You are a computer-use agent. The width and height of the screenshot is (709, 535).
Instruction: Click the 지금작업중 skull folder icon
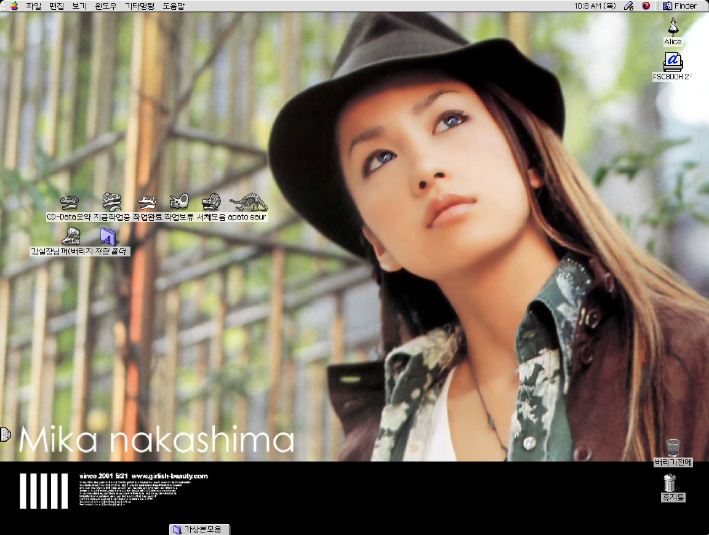point(112,201)
